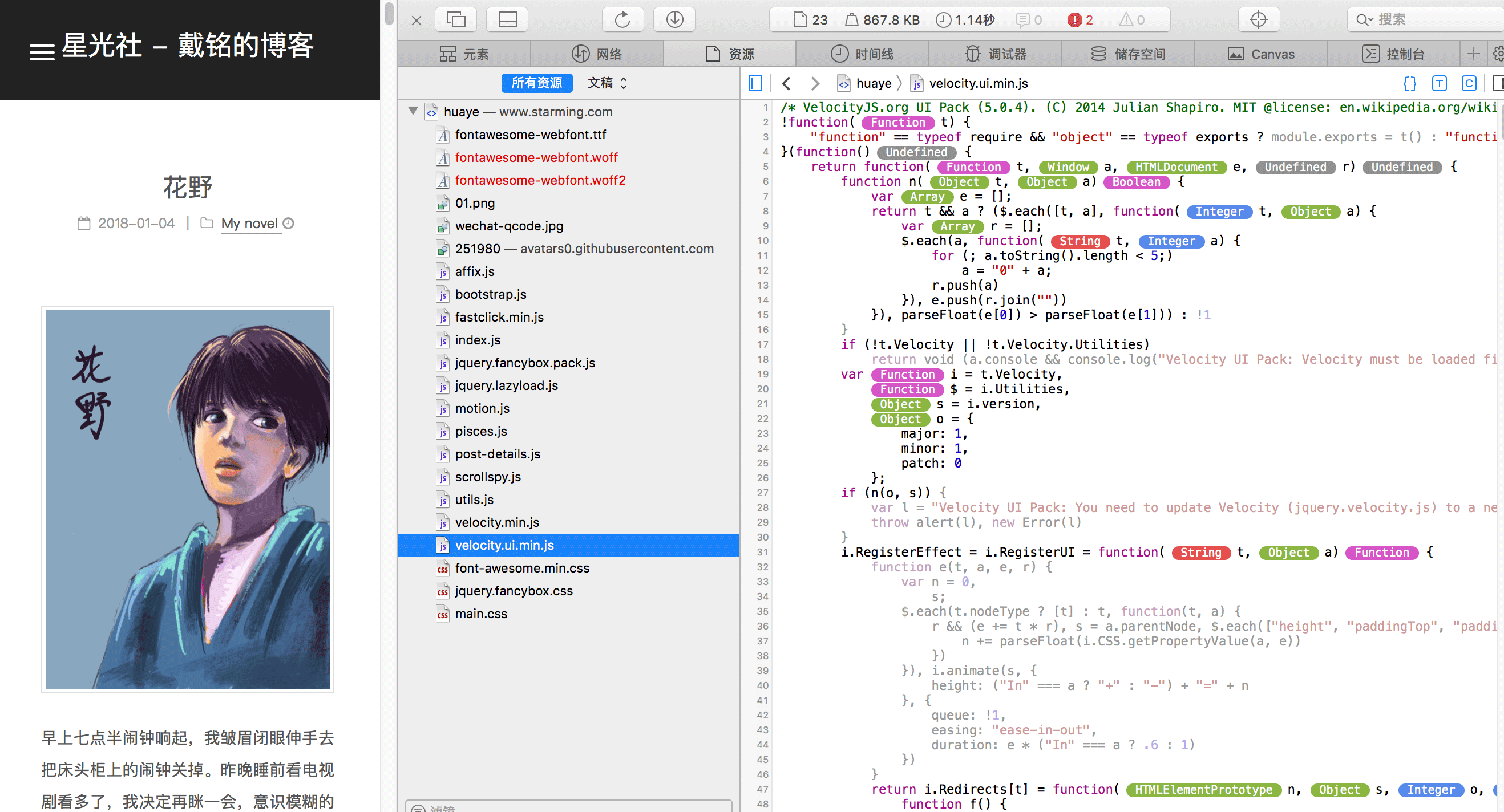Open velocity.min.js resource

click(x=569, y=522)
